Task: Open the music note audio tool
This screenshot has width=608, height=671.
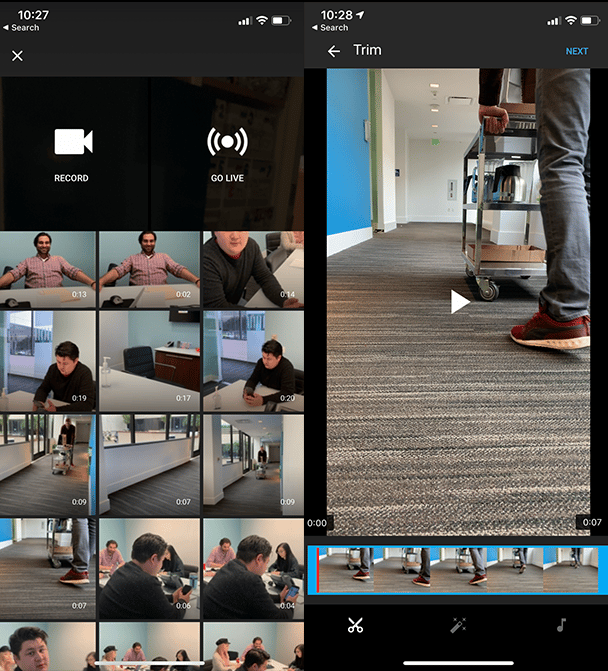Action: pyautogui.click(x=561, y=625)
